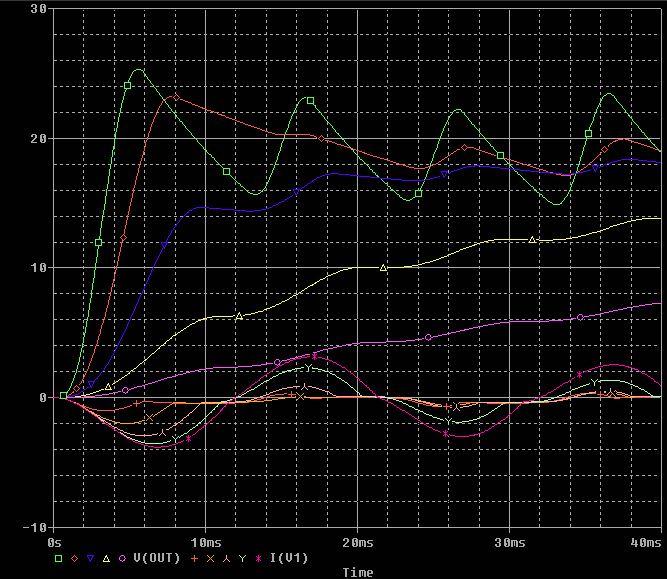The width and height of the screenshot is (667, 579).
Task: Click the red plus legend marker
Action: tap(194, 559)
